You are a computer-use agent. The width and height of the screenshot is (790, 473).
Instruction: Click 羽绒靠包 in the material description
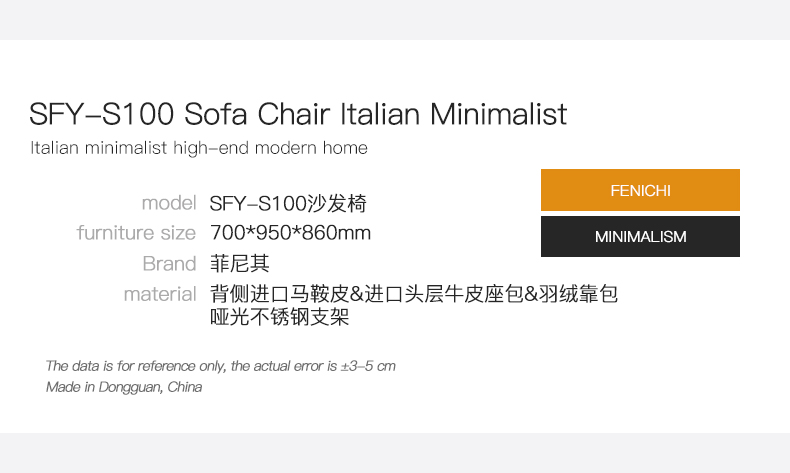pos(578,294)
